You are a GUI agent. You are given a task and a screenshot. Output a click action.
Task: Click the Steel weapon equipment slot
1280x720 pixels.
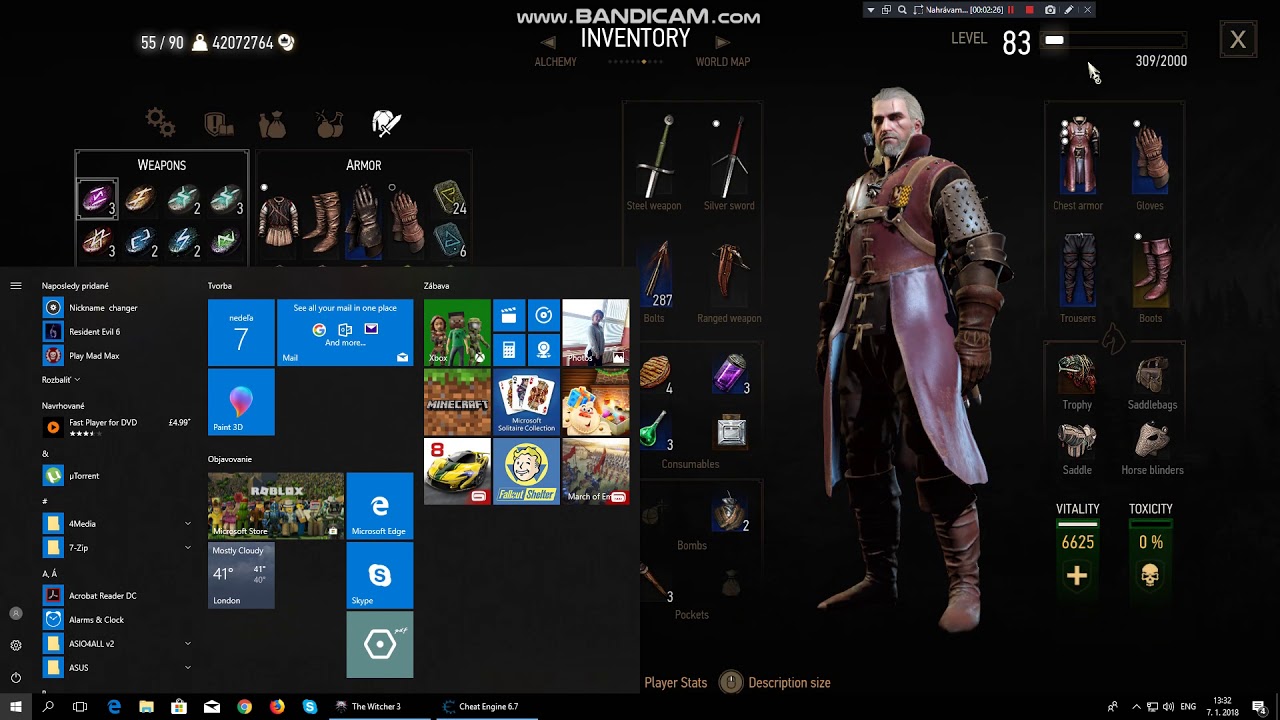[x=654, y=156]
